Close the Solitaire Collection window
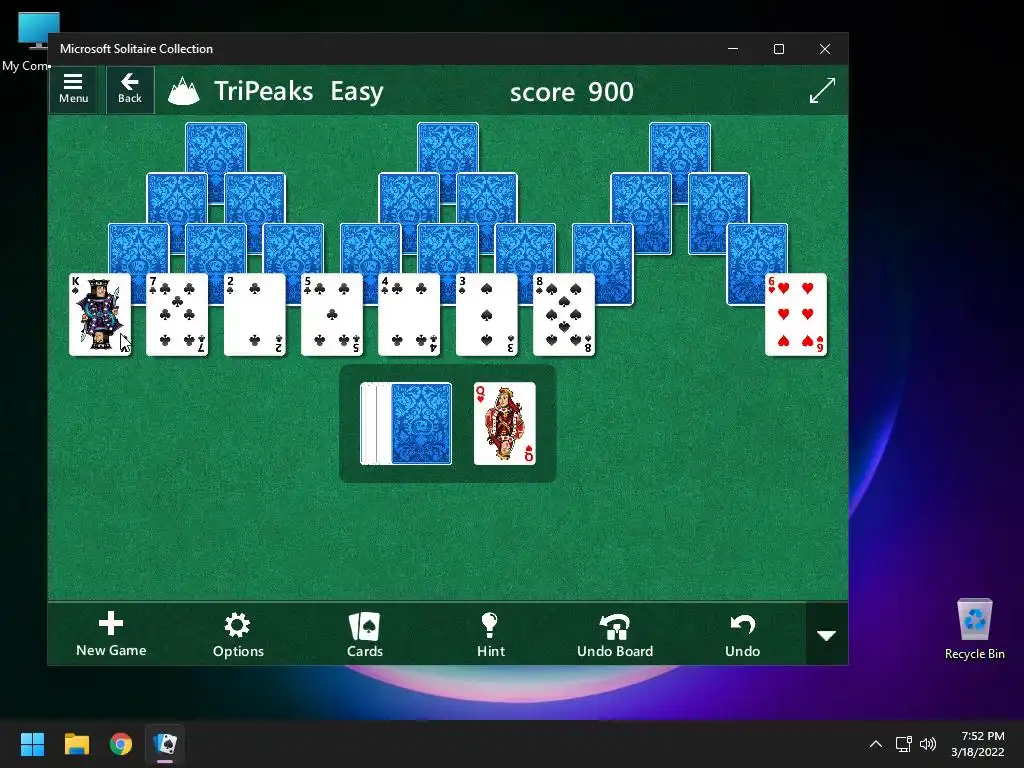This screenshot has height=768, width=1024. (x=825, y=49)
